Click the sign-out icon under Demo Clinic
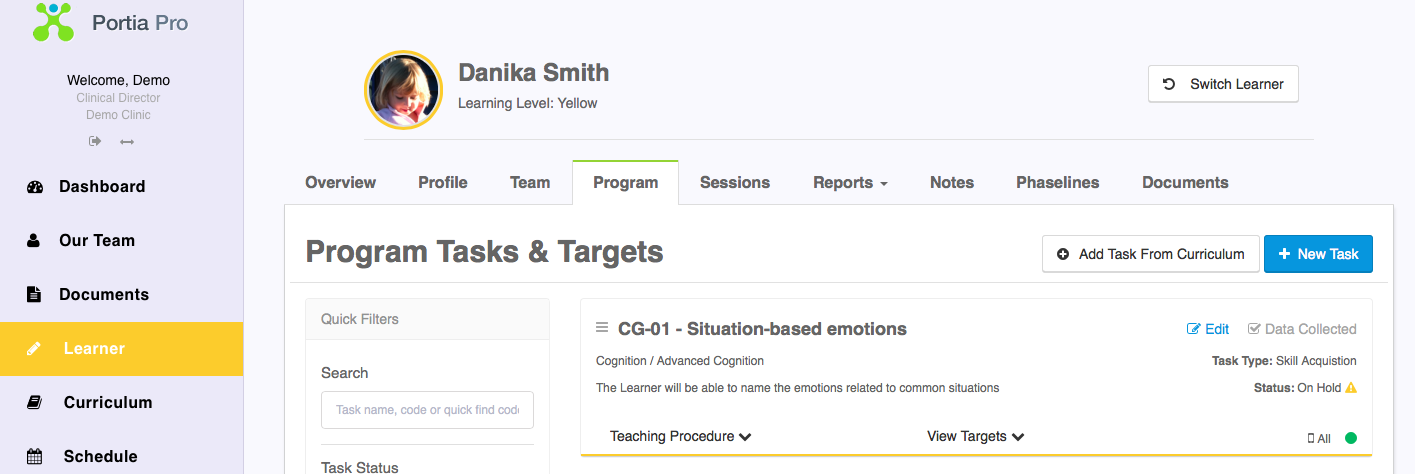This screenshot has height=474, width=1415. (x=95, y=141)
